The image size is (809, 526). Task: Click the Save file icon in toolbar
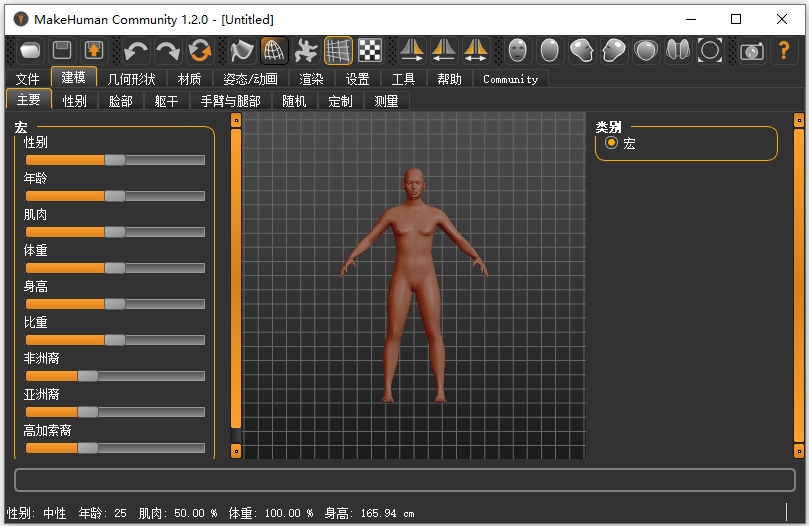[x=62, y=50]
